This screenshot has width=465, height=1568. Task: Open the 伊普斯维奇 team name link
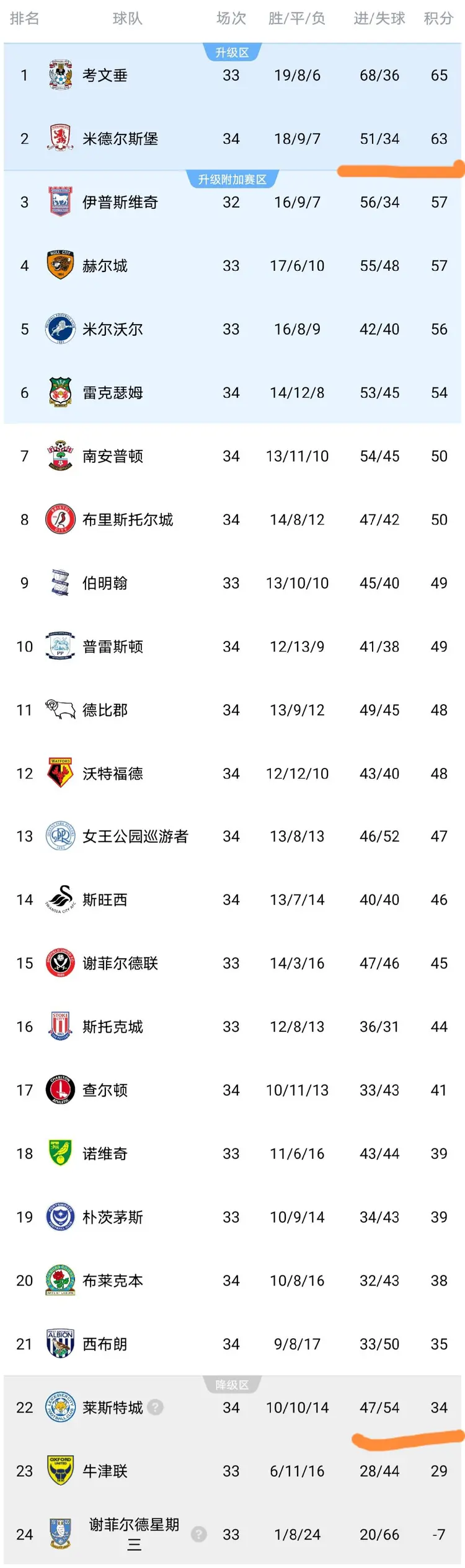pyautogui.click(x=120, y=202)
